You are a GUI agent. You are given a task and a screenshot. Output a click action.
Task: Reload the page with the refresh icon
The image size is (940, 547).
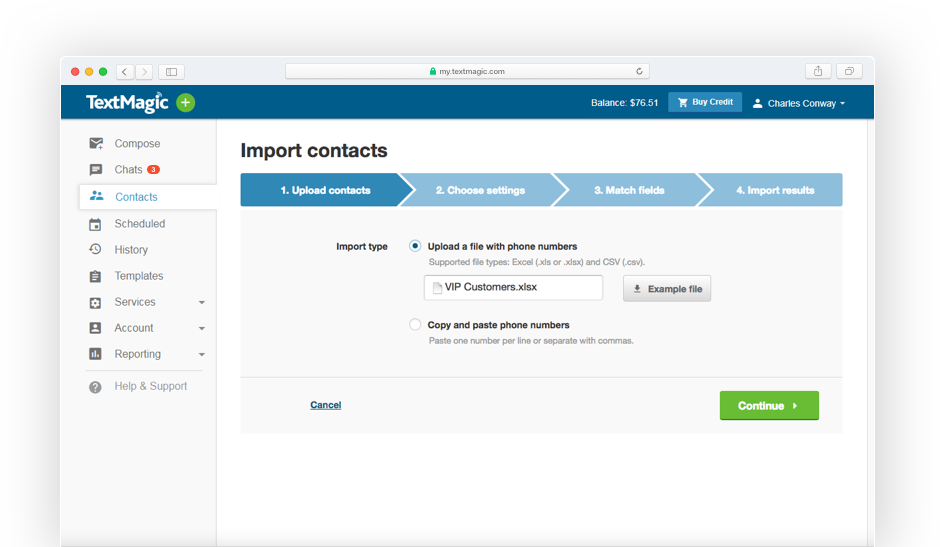click(639, 71)
